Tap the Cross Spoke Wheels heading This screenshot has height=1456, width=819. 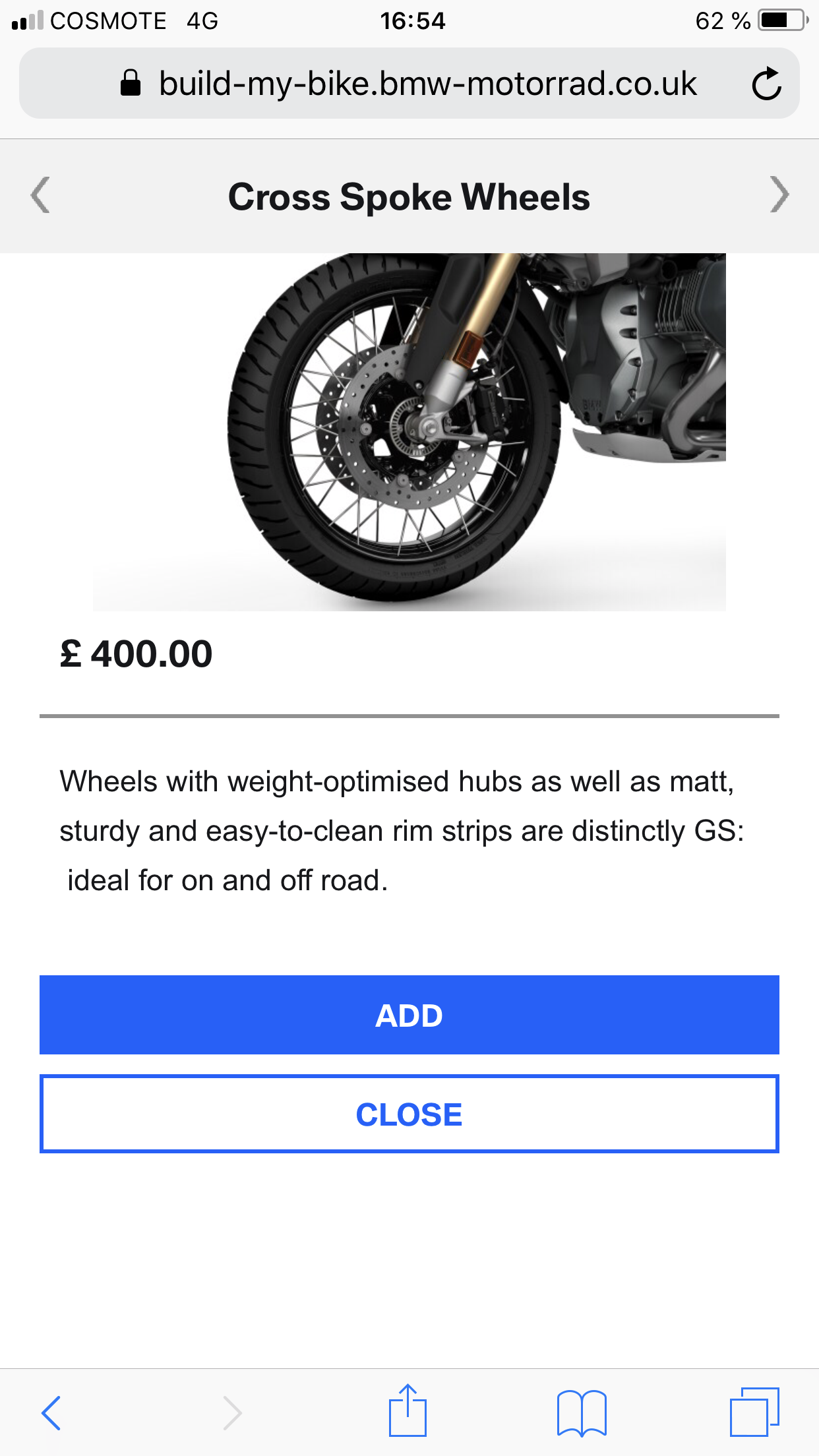pos(409,197)
